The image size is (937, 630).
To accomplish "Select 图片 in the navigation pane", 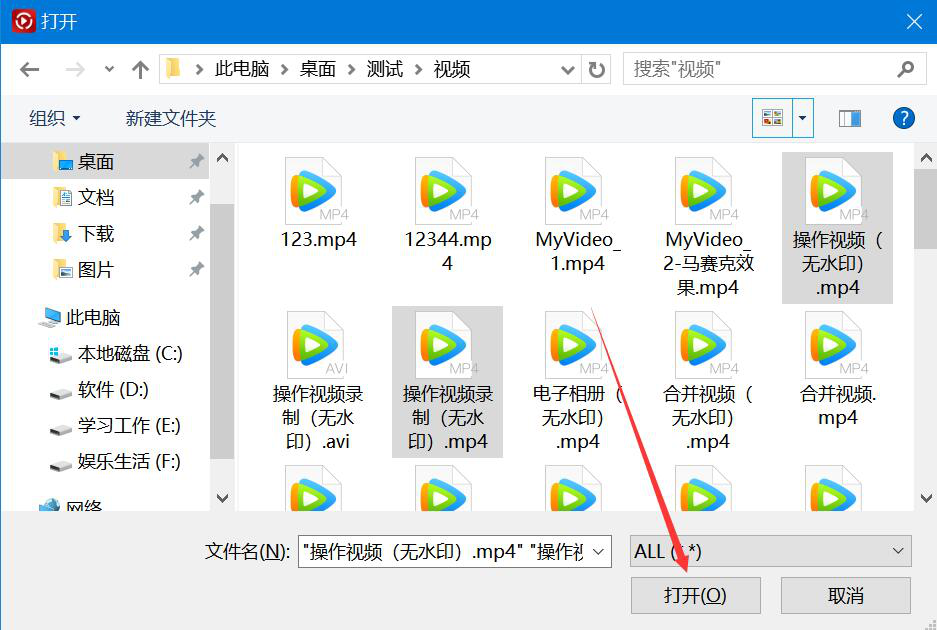I will (x=96, y=269).
